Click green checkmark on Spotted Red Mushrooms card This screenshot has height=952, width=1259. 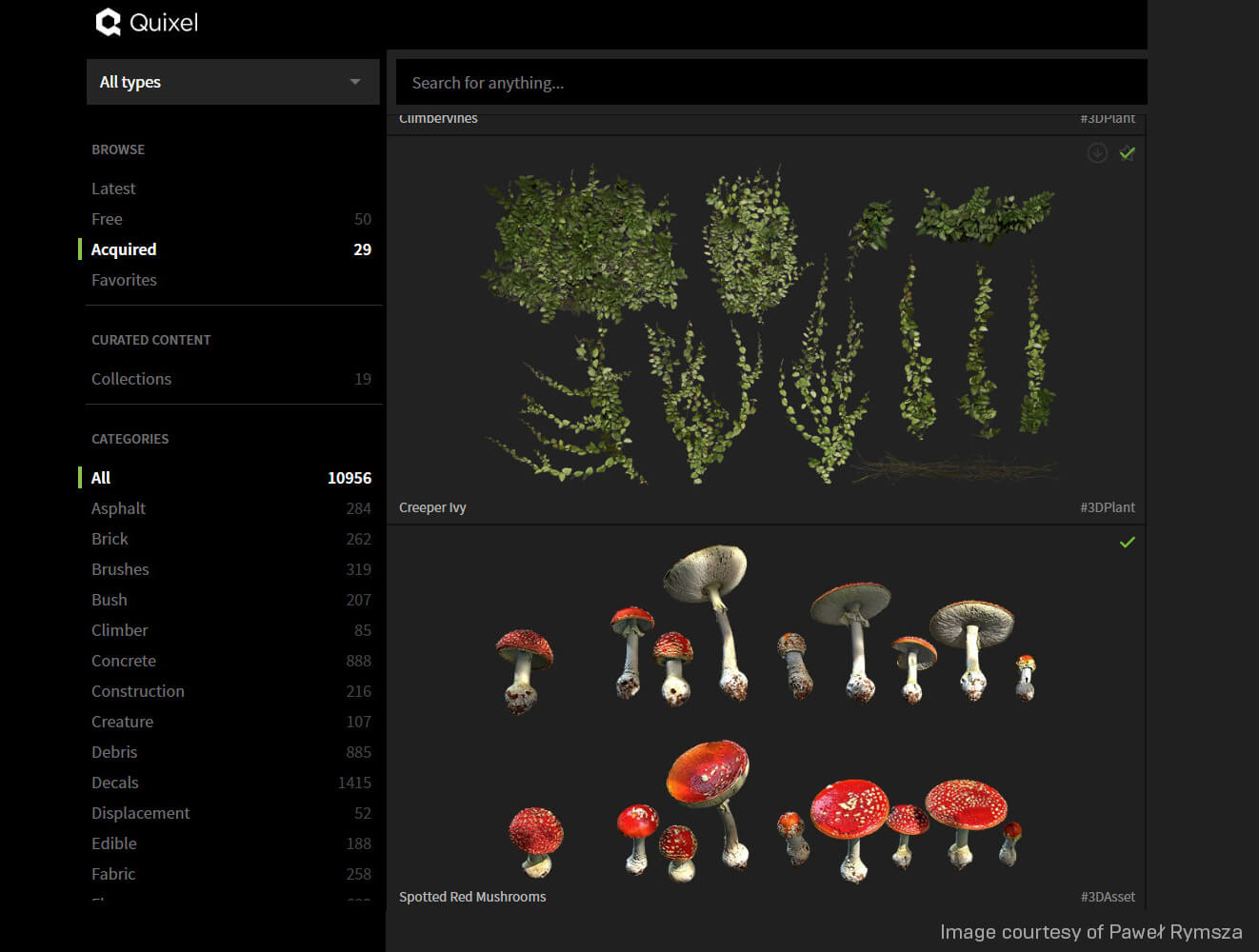[1128, 543]
